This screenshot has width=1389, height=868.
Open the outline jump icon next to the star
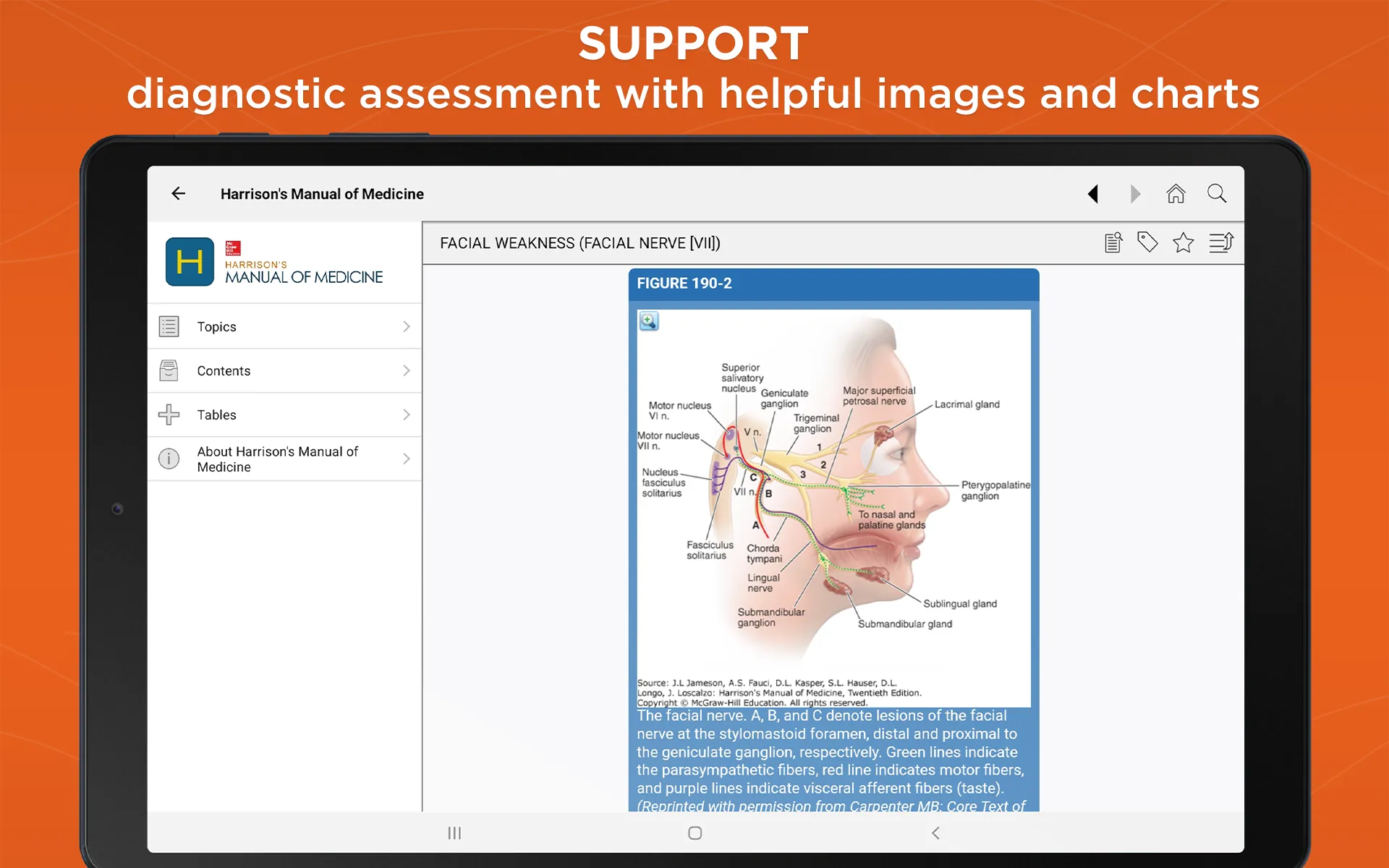click(x=1221, y=242)
